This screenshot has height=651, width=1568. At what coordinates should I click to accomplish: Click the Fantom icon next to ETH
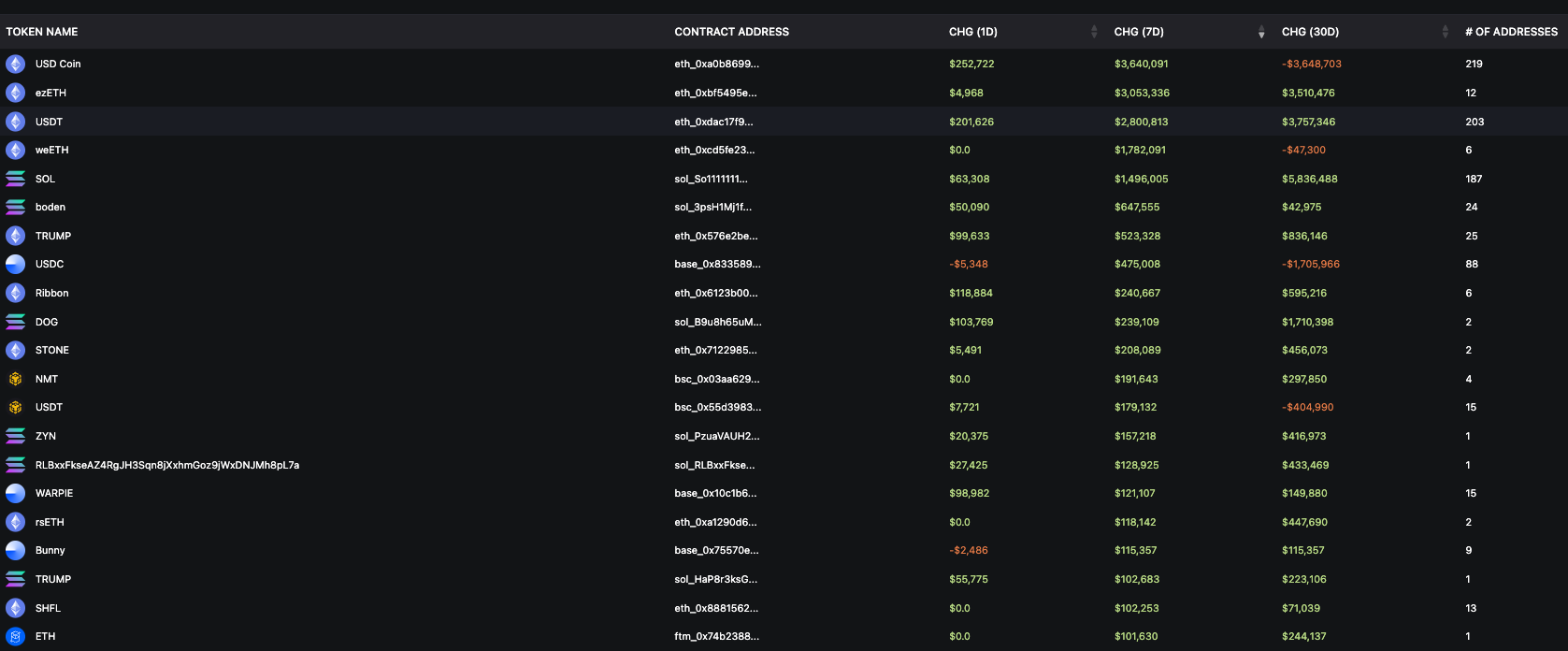[15, 636]
